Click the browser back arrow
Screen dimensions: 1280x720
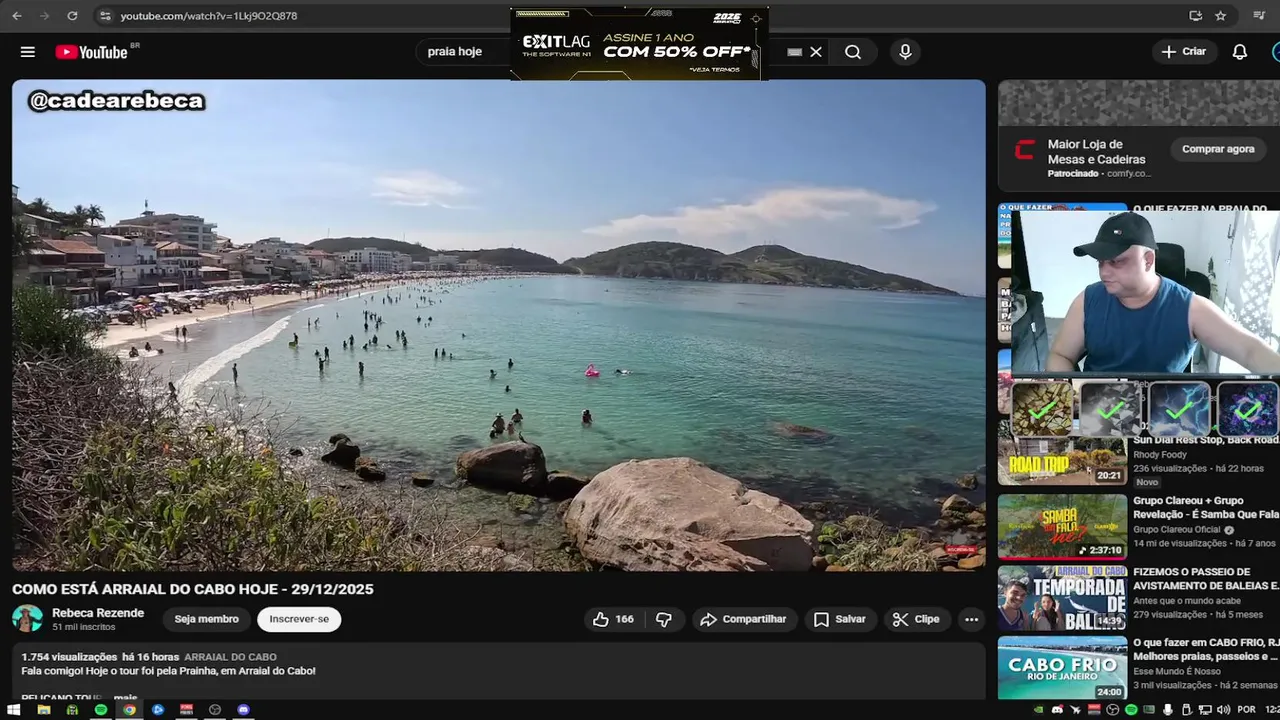tap(17, 16)
